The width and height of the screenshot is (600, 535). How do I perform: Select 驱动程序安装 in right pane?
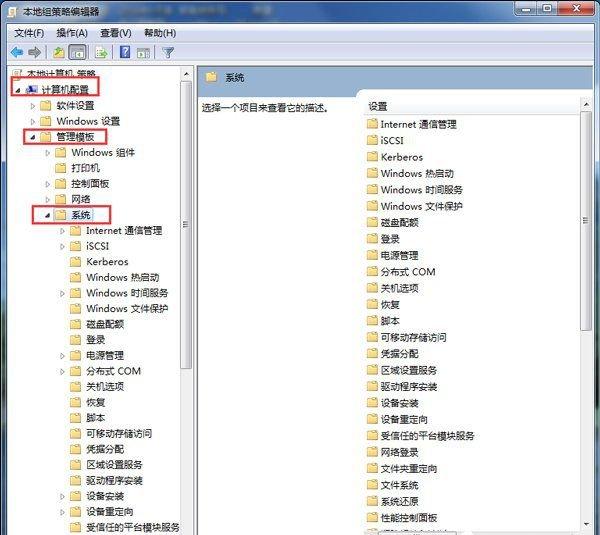(x=409, y=387)
